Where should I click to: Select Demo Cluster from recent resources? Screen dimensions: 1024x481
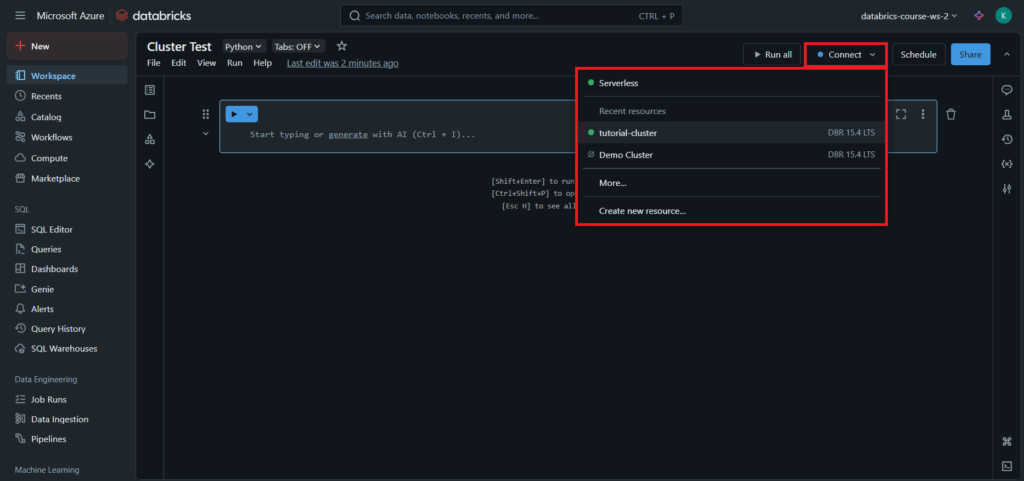(731, 155)
